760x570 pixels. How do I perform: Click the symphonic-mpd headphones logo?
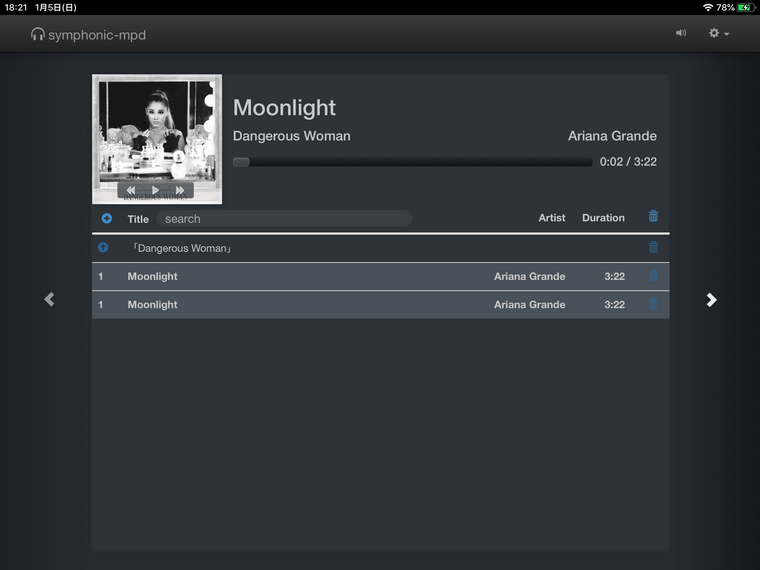click(x=87, y=35)
